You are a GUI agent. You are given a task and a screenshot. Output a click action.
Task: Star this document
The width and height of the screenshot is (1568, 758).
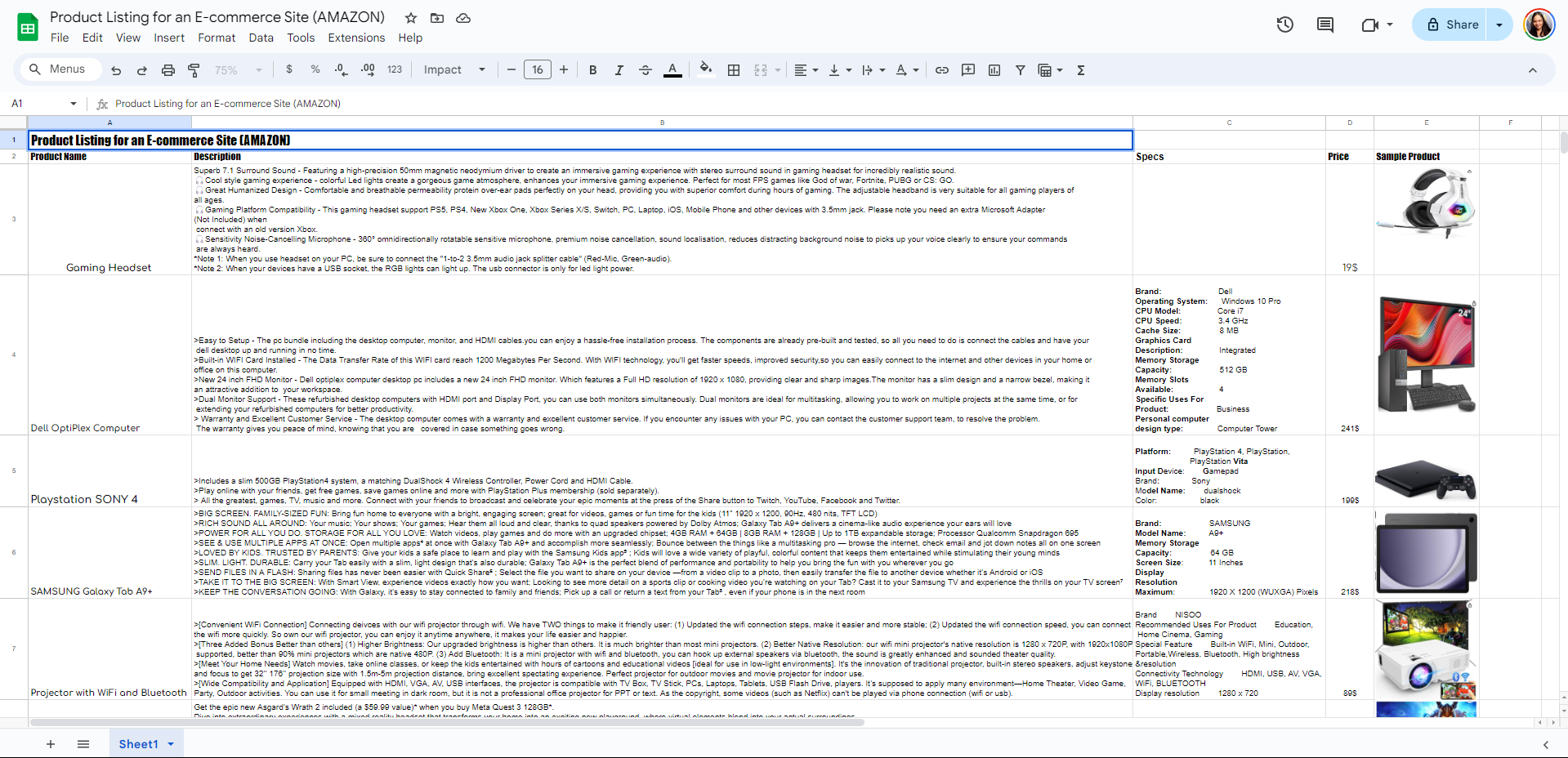point(411,18)
